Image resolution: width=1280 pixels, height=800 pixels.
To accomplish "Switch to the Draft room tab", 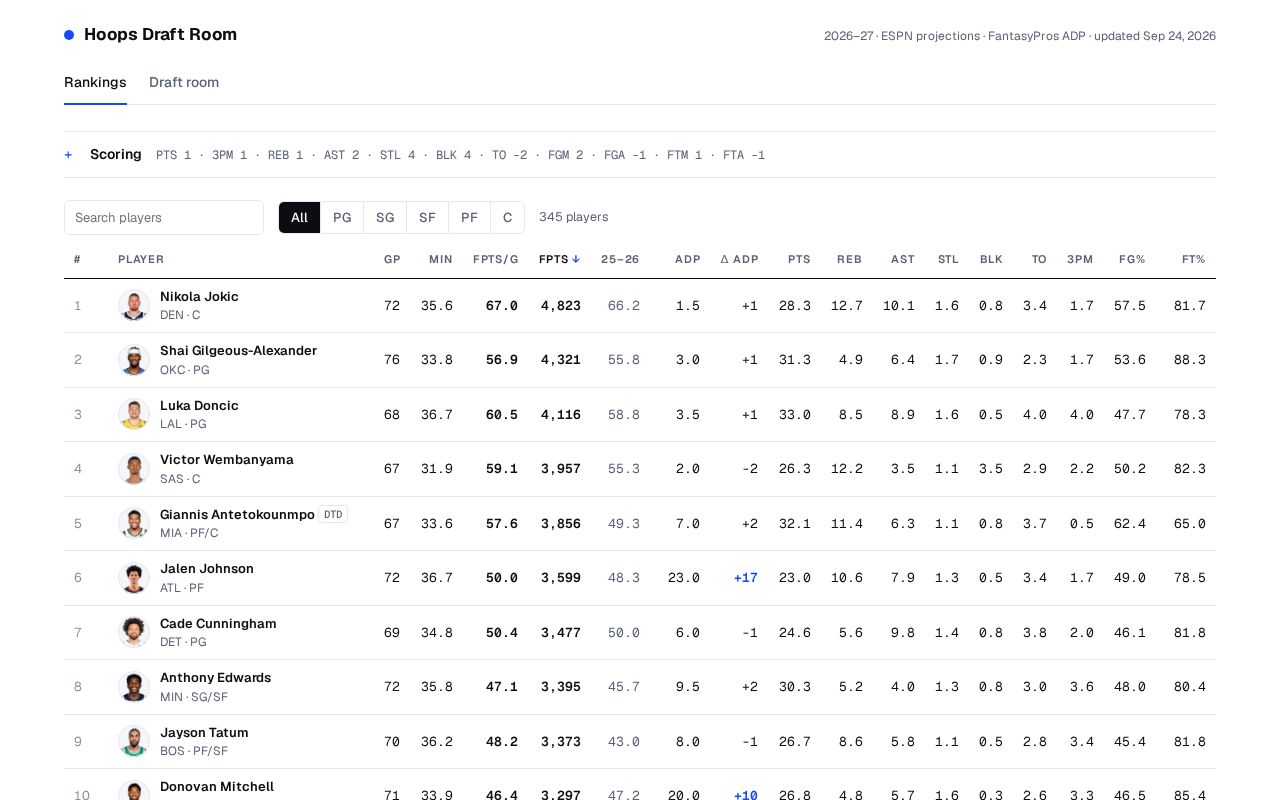I will (184, 82).
